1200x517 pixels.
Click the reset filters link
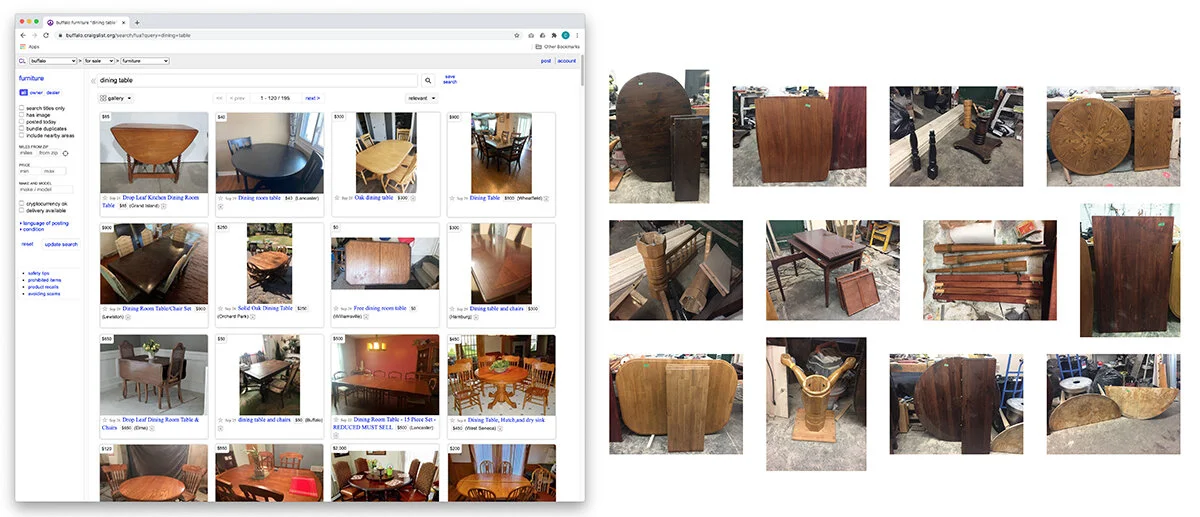pyautogui.click(x=27, y=244)
